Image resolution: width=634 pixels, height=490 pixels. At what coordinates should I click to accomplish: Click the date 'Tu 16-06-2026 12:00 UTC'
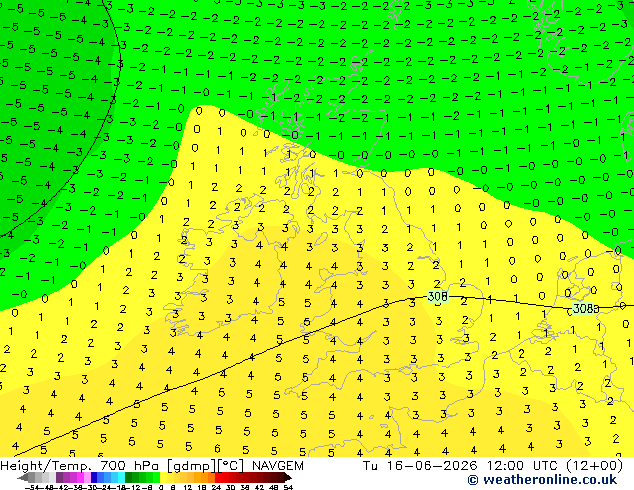point(463,466)
